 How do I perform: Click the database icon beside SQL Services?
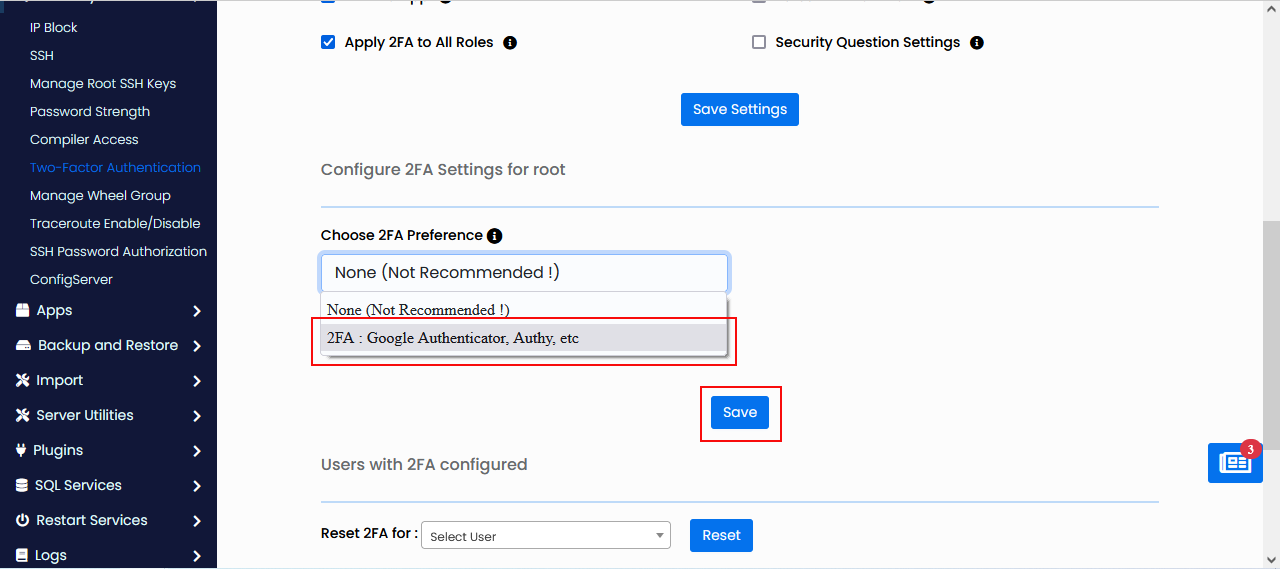point(22,485)
